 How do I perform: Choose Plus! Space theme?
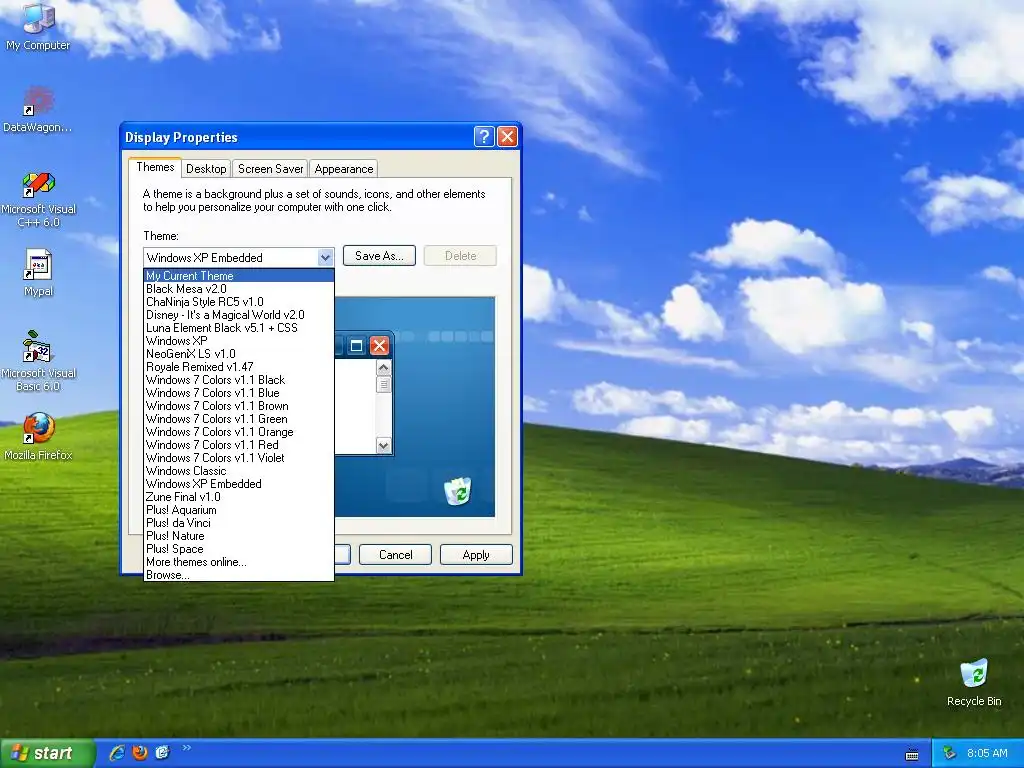pos(238,549)
